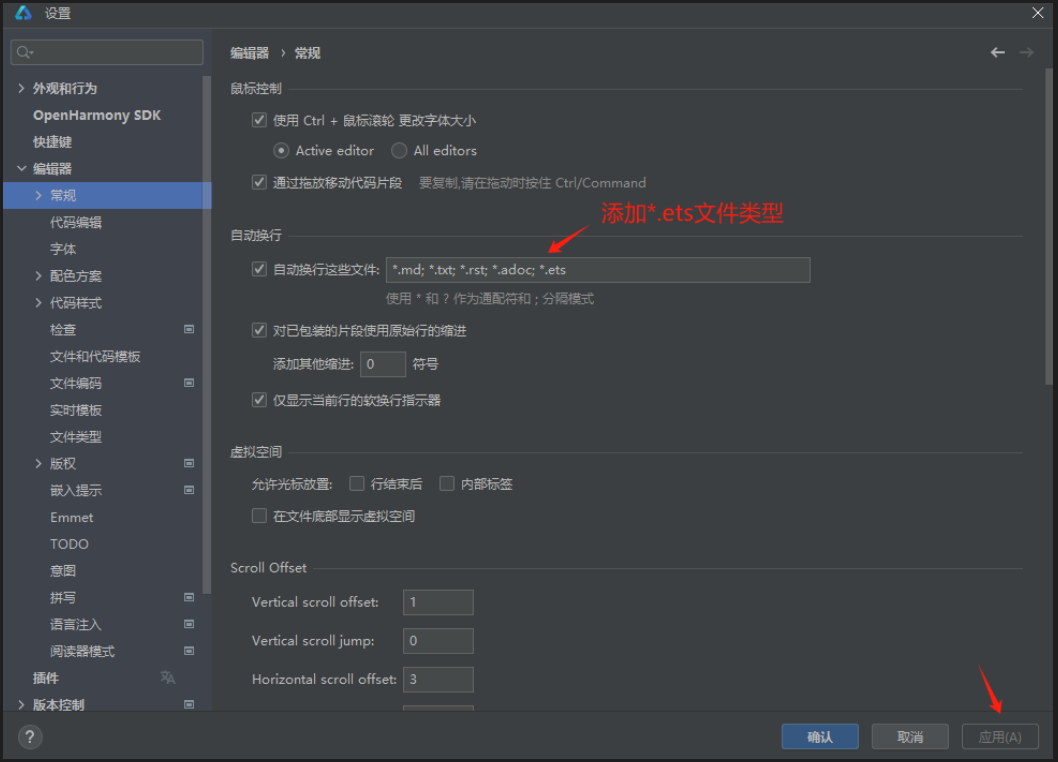
Task: Click the project-level icon beside 语言注入
Action: point(189,624)
